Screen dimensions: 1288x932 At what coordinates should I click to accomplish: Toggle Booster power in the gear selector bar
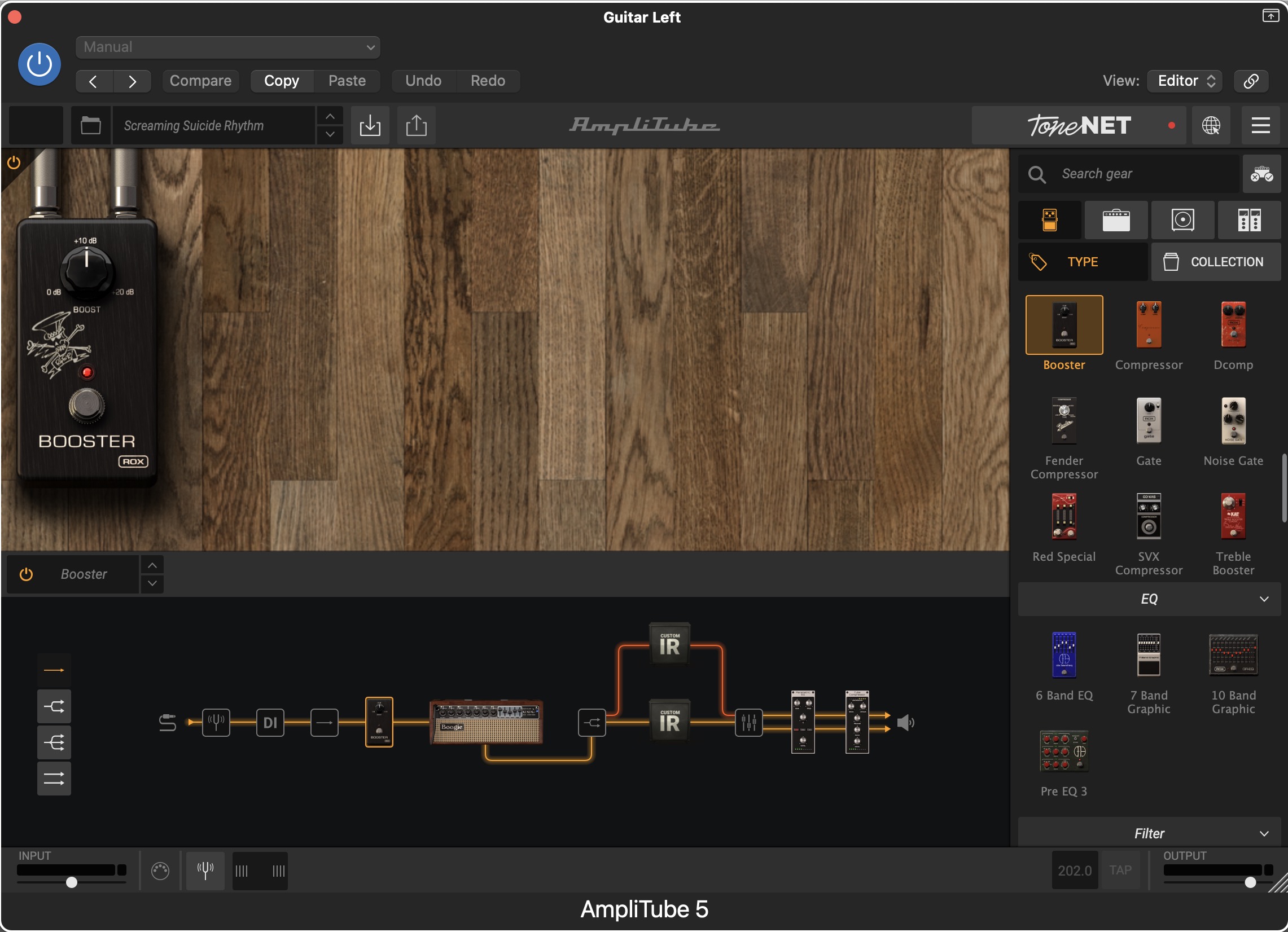tap(26, 575)
